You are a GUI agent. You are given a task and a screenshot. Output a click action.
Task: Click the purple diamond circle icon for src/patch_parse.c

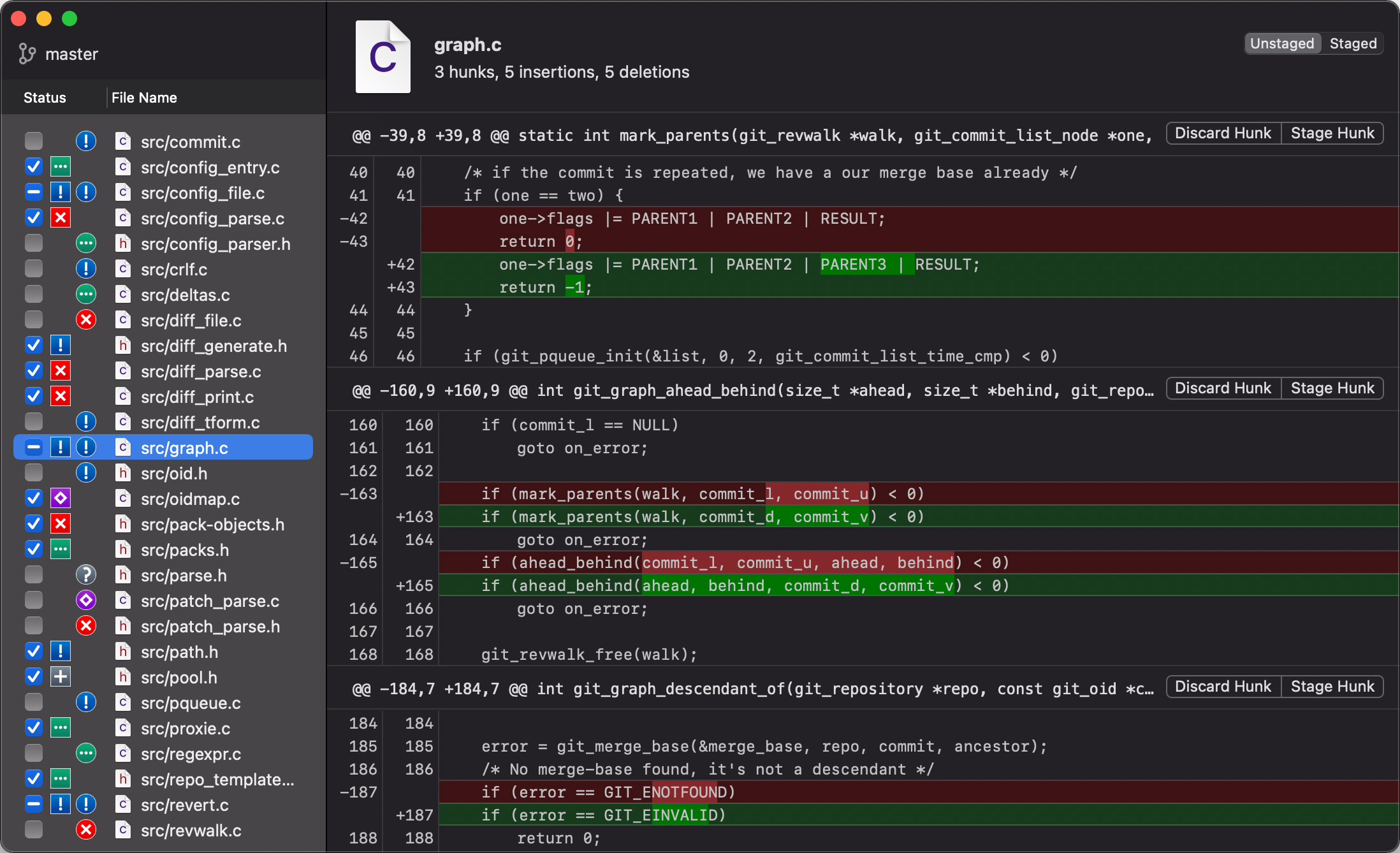(x=86, y=601)
